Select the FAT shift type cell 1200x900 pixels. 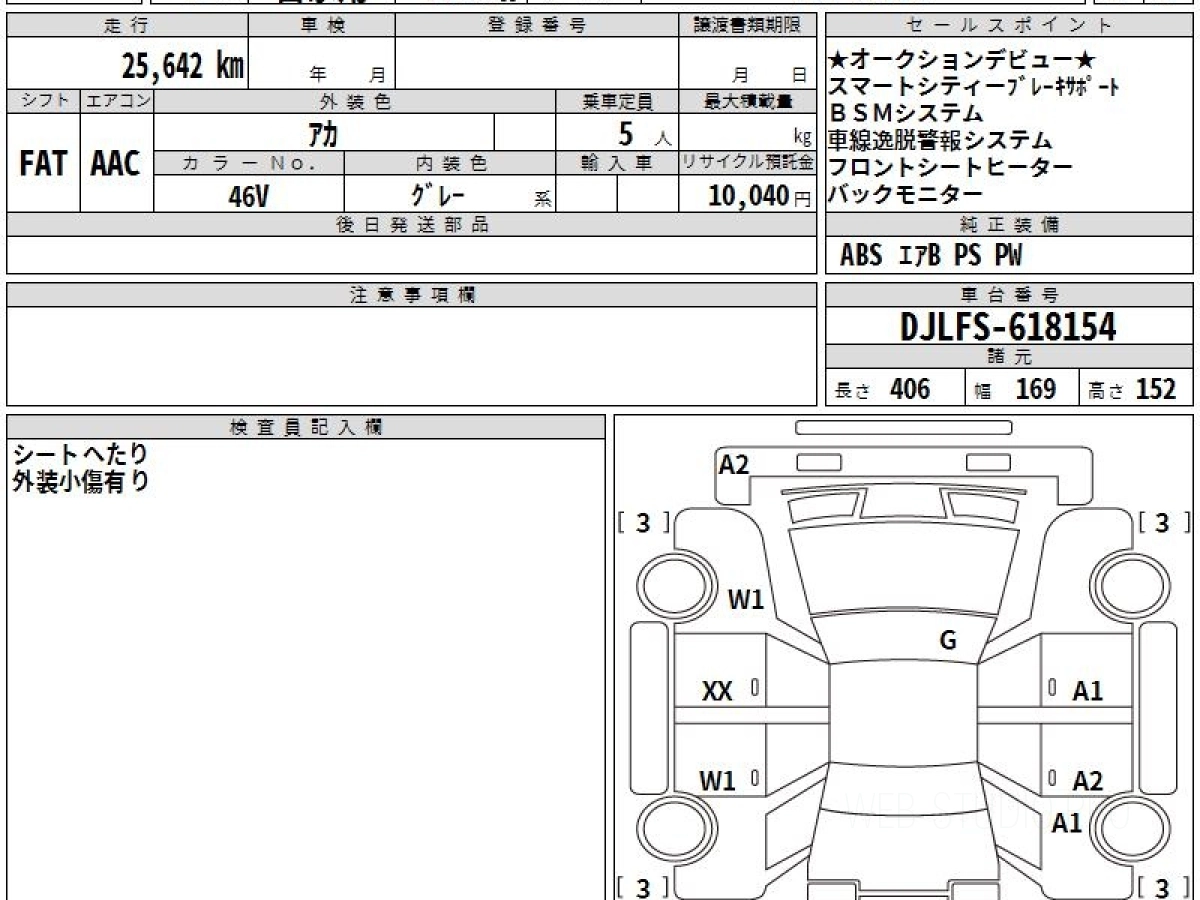coord(43,163)
